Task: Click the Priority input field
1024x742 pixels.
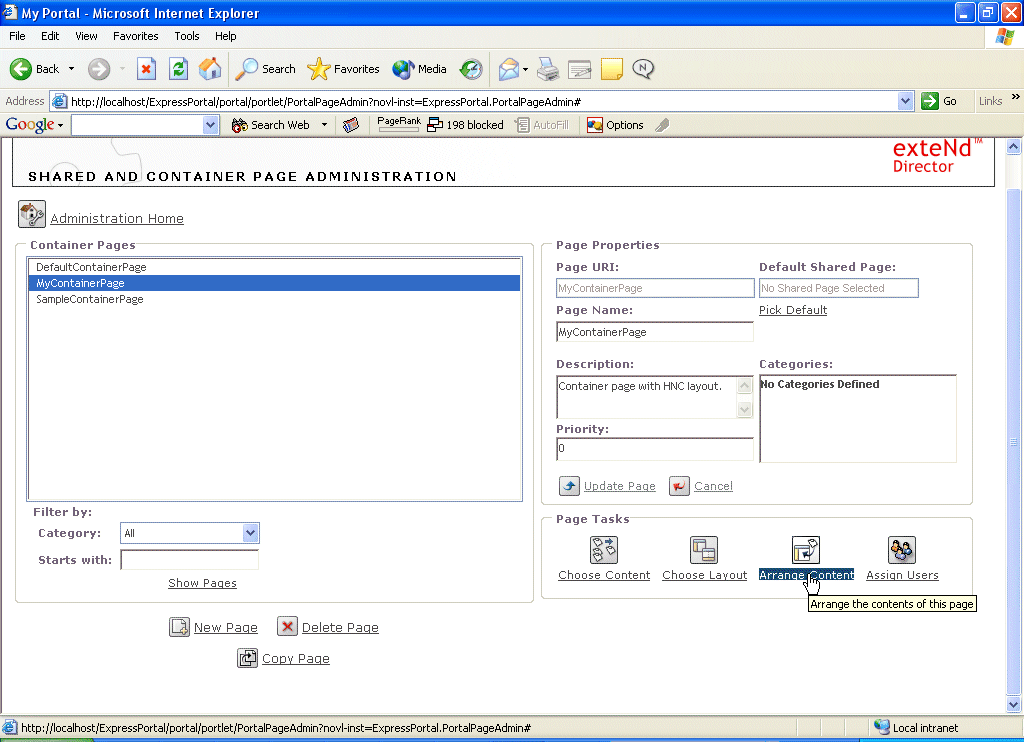Action: click(x=654, y=449)
